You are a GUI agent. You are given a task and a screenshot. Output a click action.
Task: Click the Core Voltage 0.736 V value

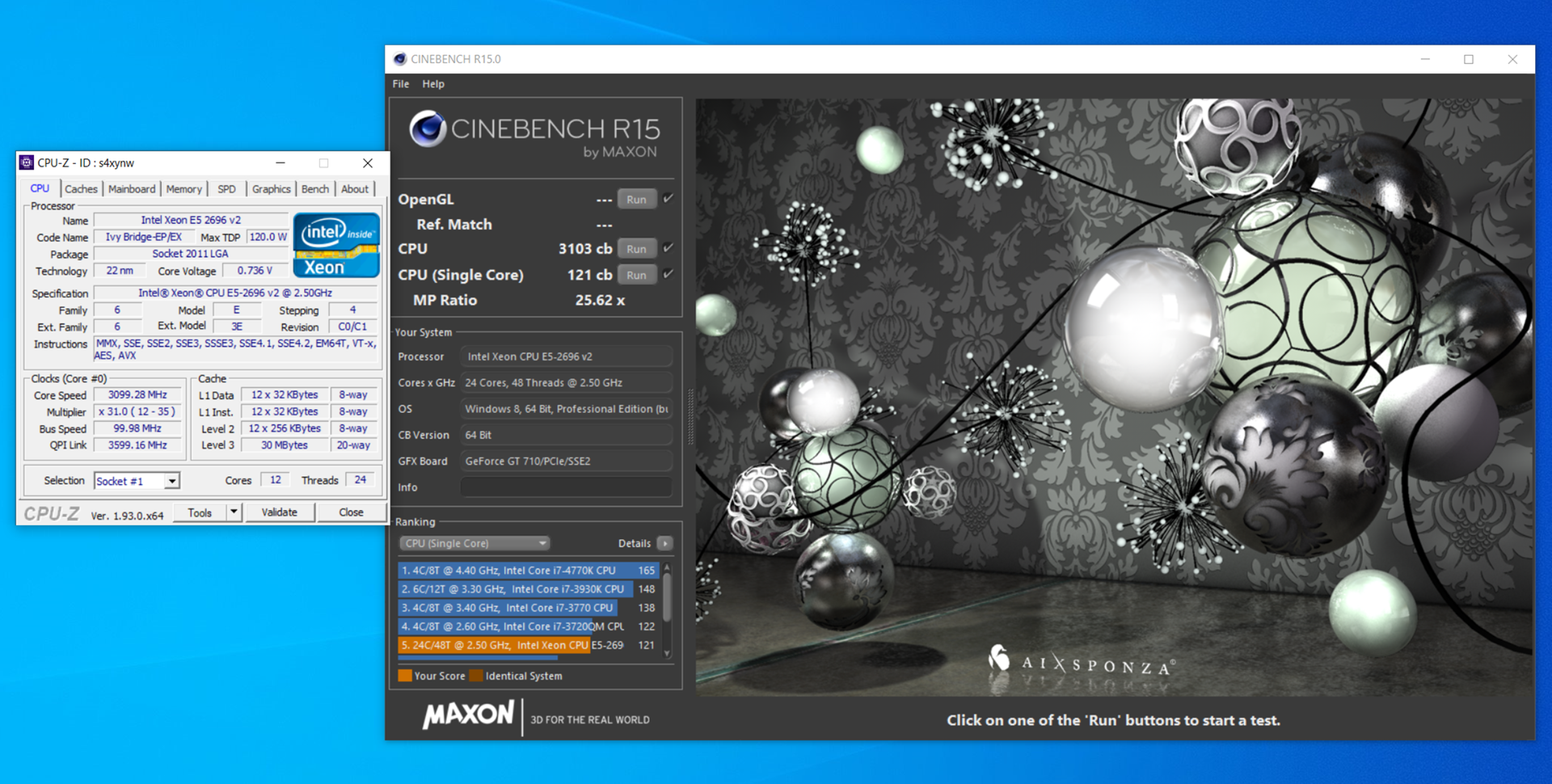[x=255, y=271]
